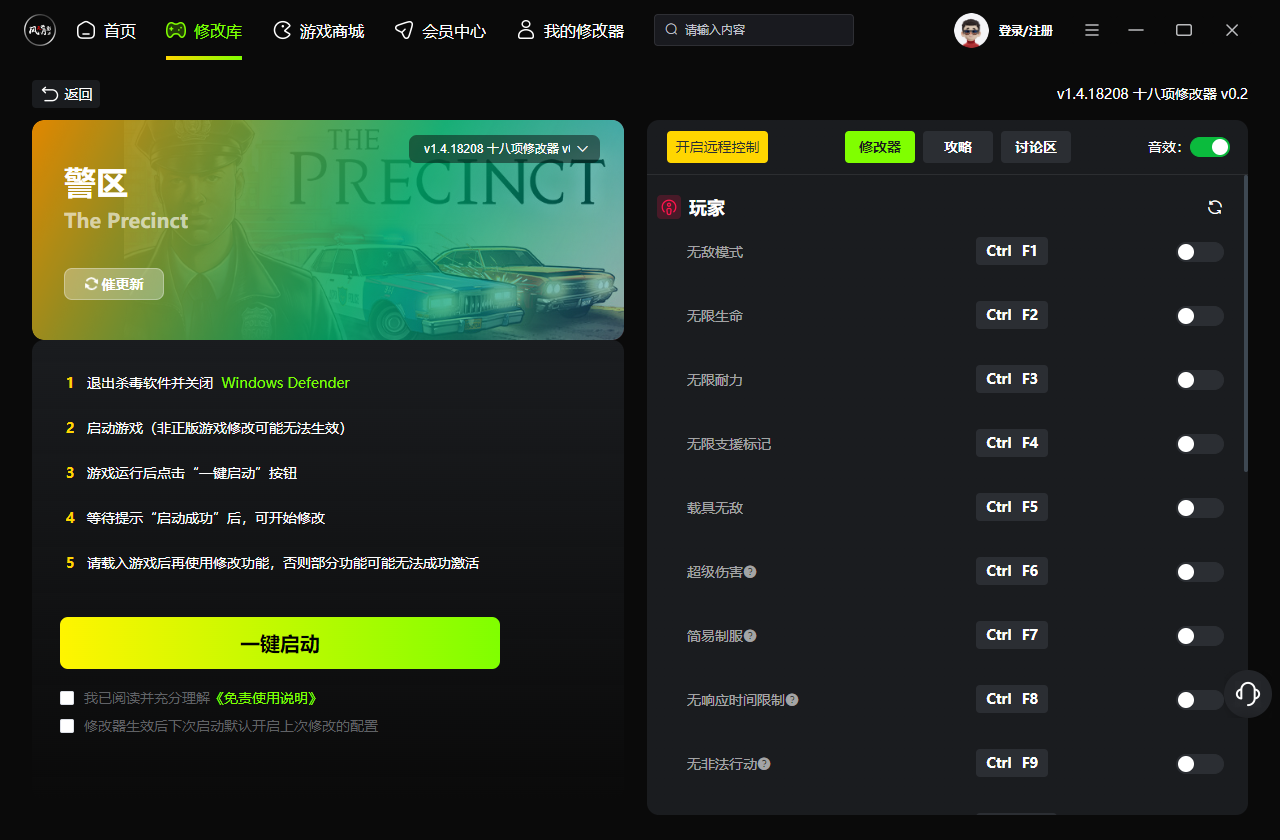This screenshot has width=1280, height=840.
Task: Click 开启远程控制 remote control button
Action: [717, 147]
